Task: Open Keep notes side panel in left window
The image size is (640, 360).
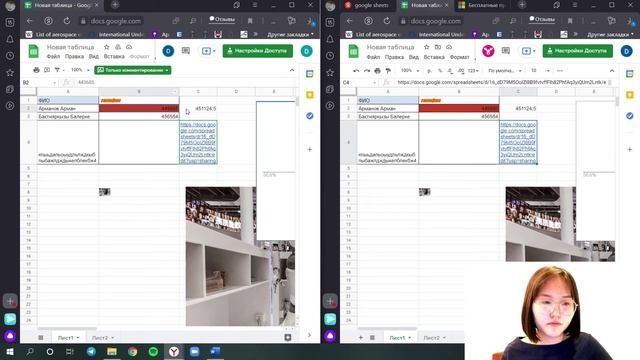Action: click(x=310, y=95)
